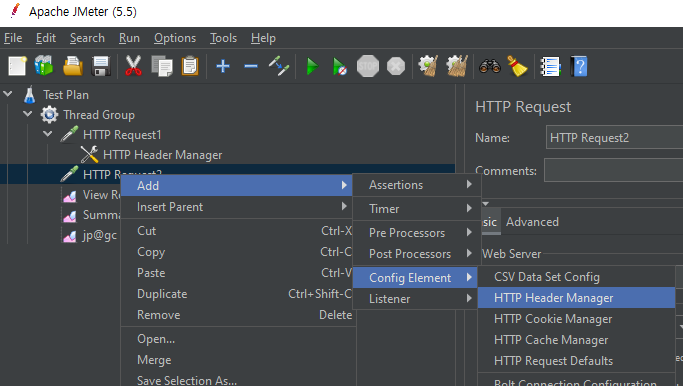Image resolution: width=683 pixels, height=386 pixels.
Task: Choose HTTP Request Defaults
Action: pyautogui.click(x=576, y=361)
